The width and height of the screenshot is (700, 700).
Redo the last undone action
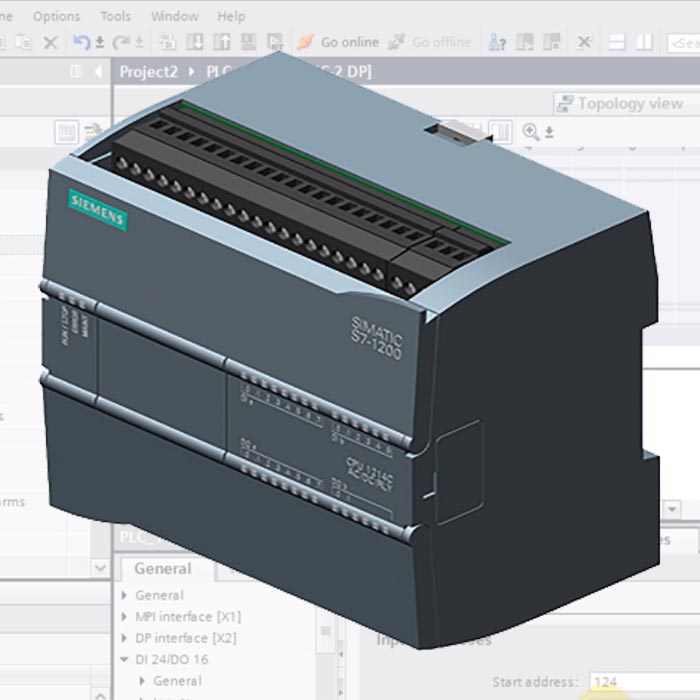click(121, 42)
